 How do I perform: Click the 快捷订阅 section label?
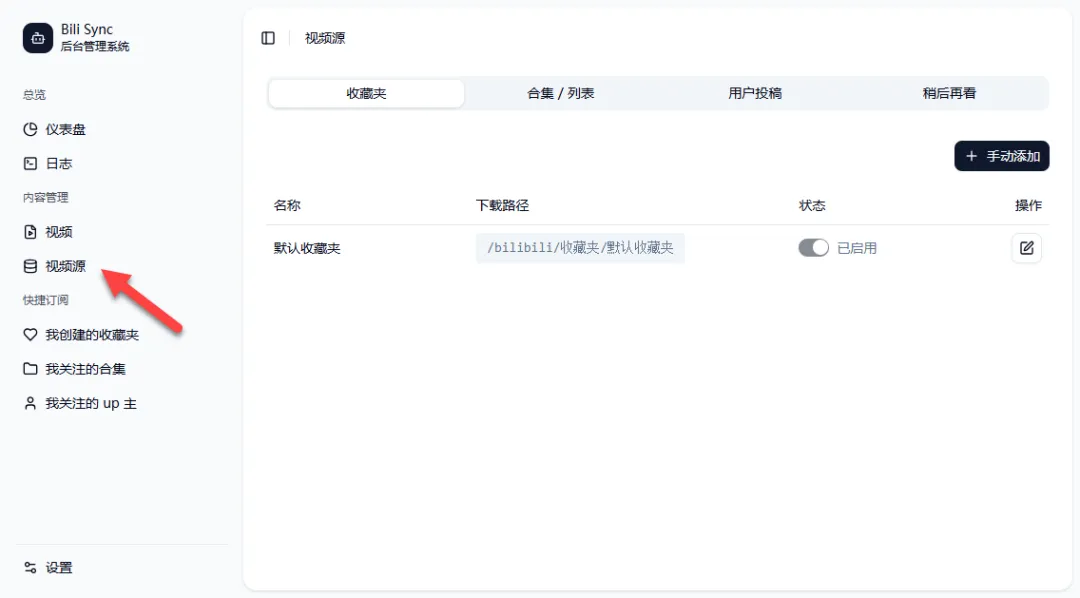click(x=45, y=300)
